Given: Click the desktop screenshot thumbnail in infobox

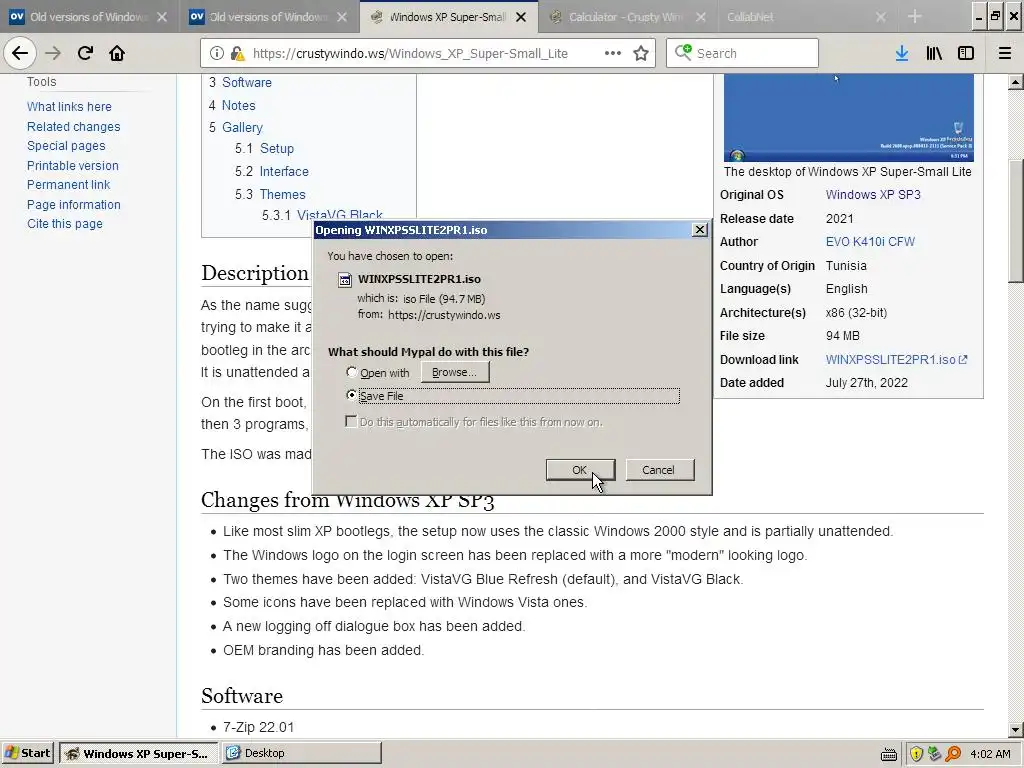Looking at the screenshot, I should pyautogui.click(x=848, y=118).
